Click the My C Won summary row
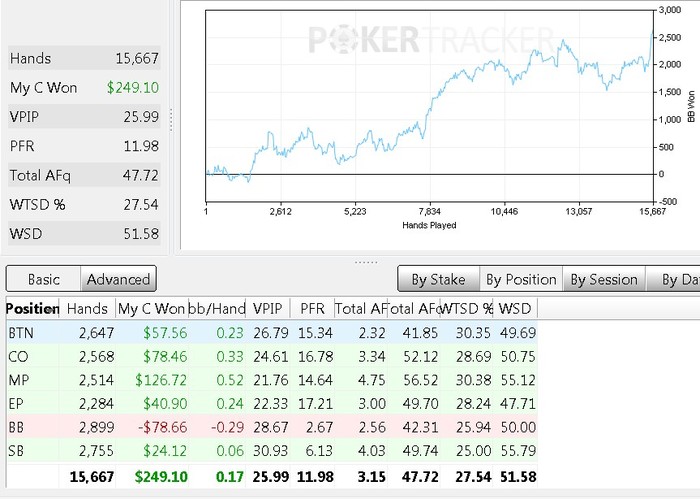700x499 pixels. (84, 87)
